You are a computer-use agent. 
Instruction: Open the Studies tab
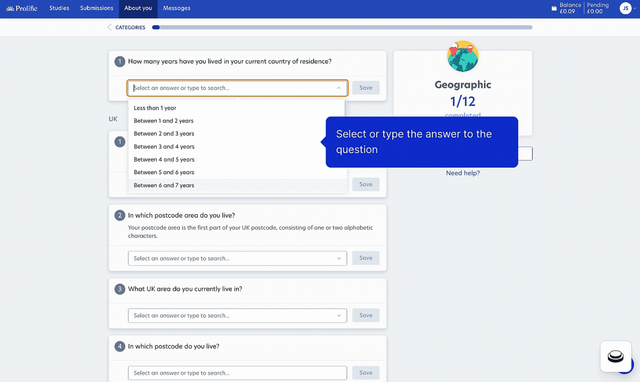59,8
